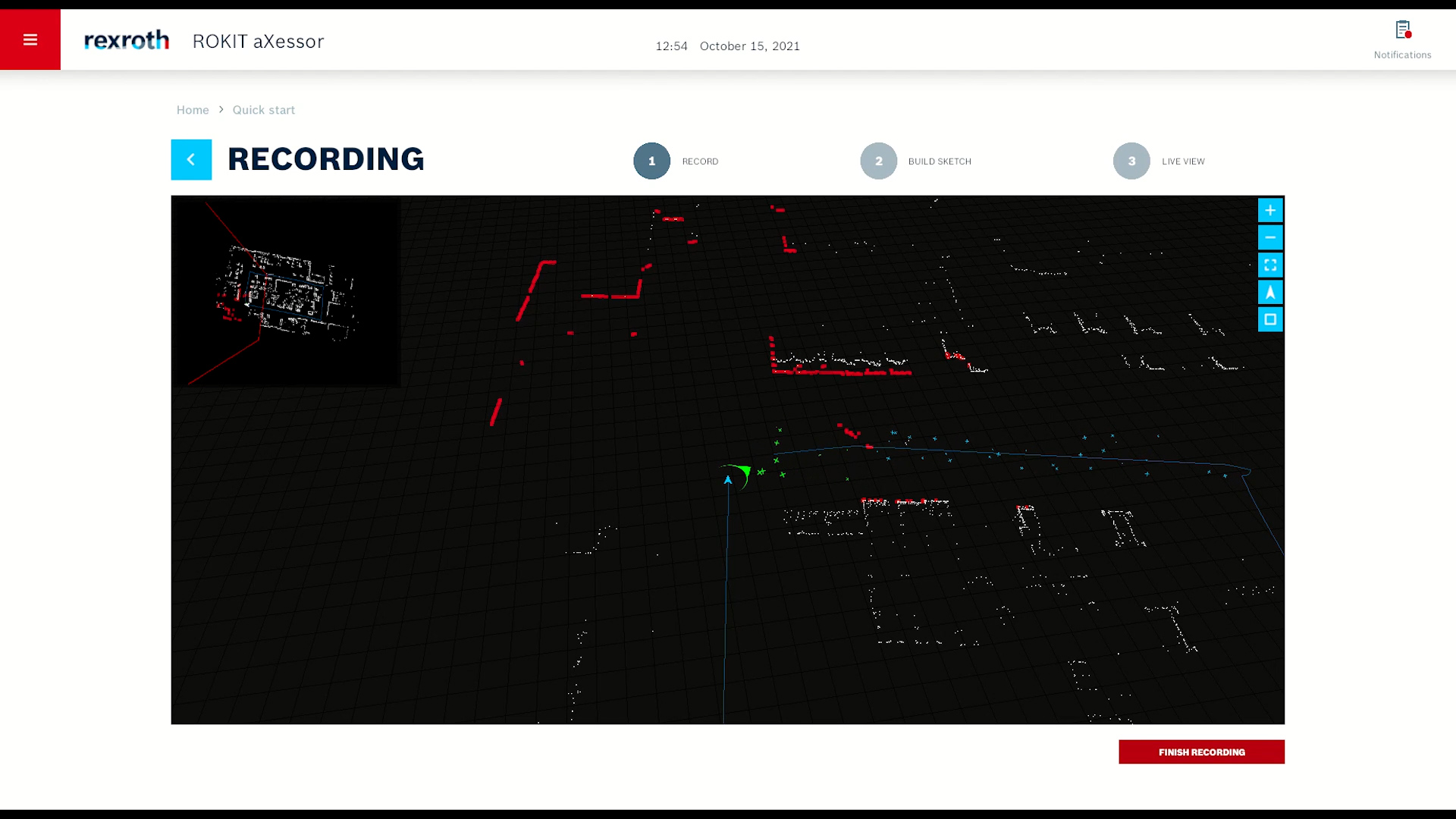Click the date October 15, 2021
This screenshot has width=1456, height=819.
coord(750,46)
